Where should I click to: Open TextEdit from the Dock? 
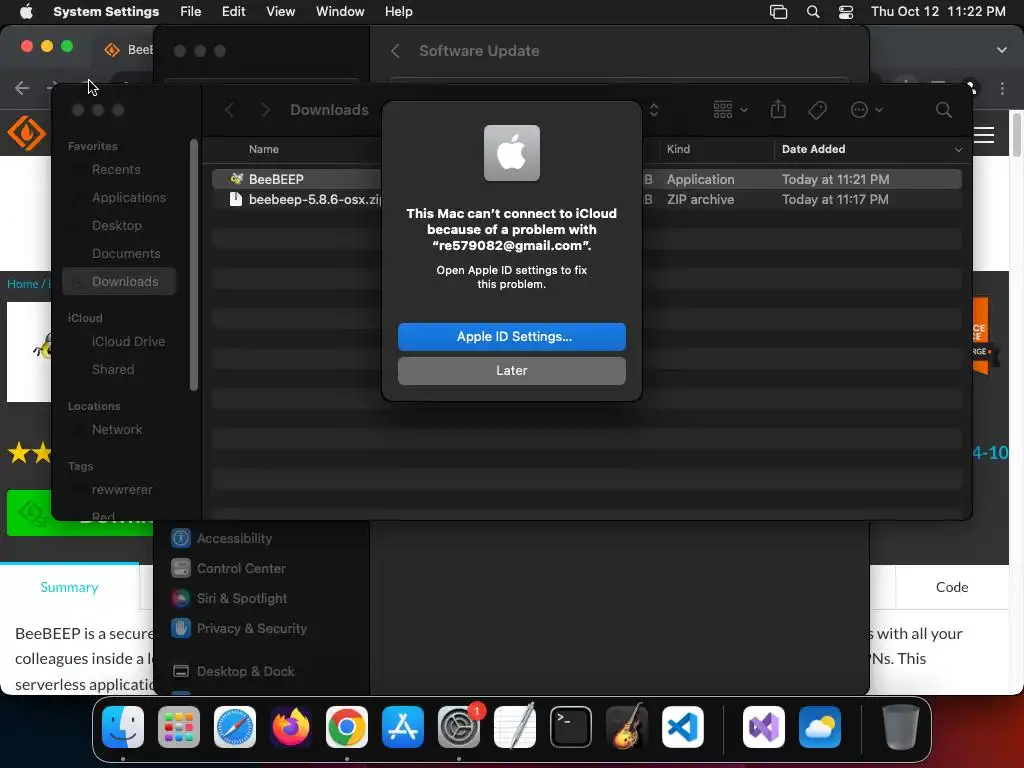[515, 727]
